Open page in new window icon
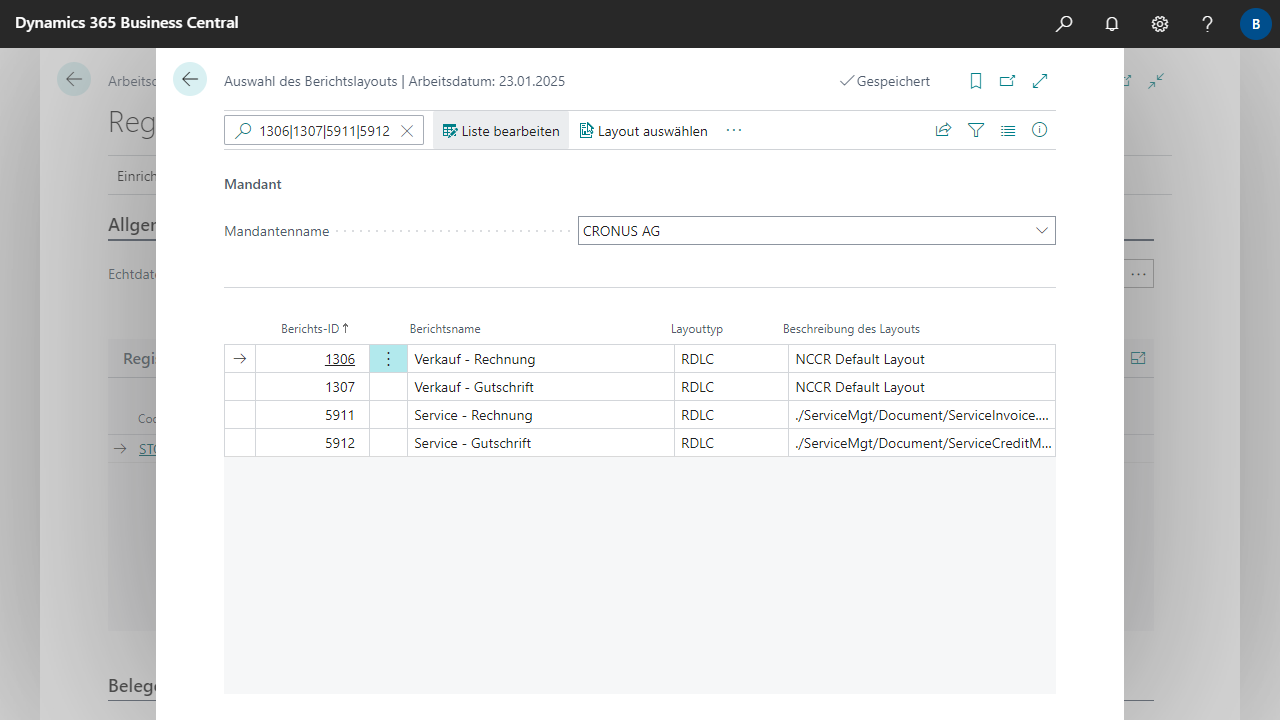The height and width of the screenshot is (720, 1280). 1008,81
